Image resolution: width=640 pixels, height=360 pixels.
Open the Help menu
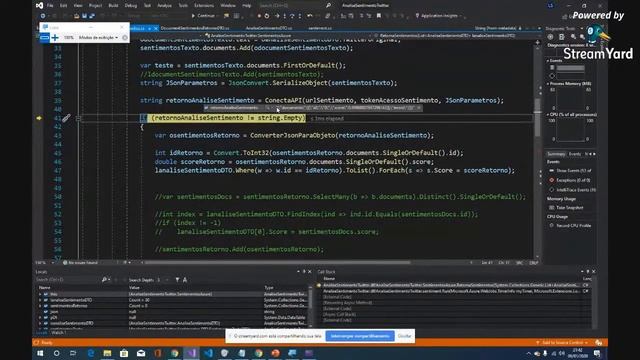(x=247, y=6)
